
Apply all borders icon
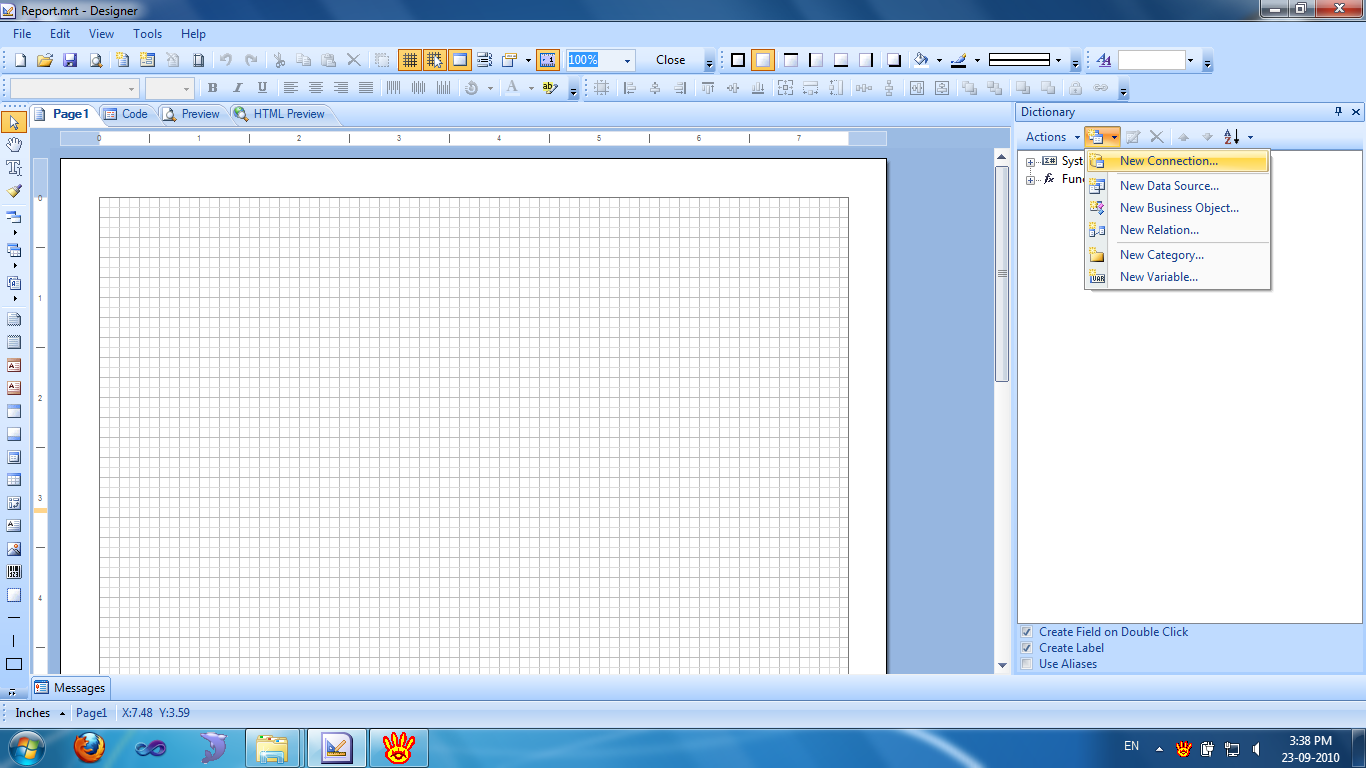click(738, 60)
